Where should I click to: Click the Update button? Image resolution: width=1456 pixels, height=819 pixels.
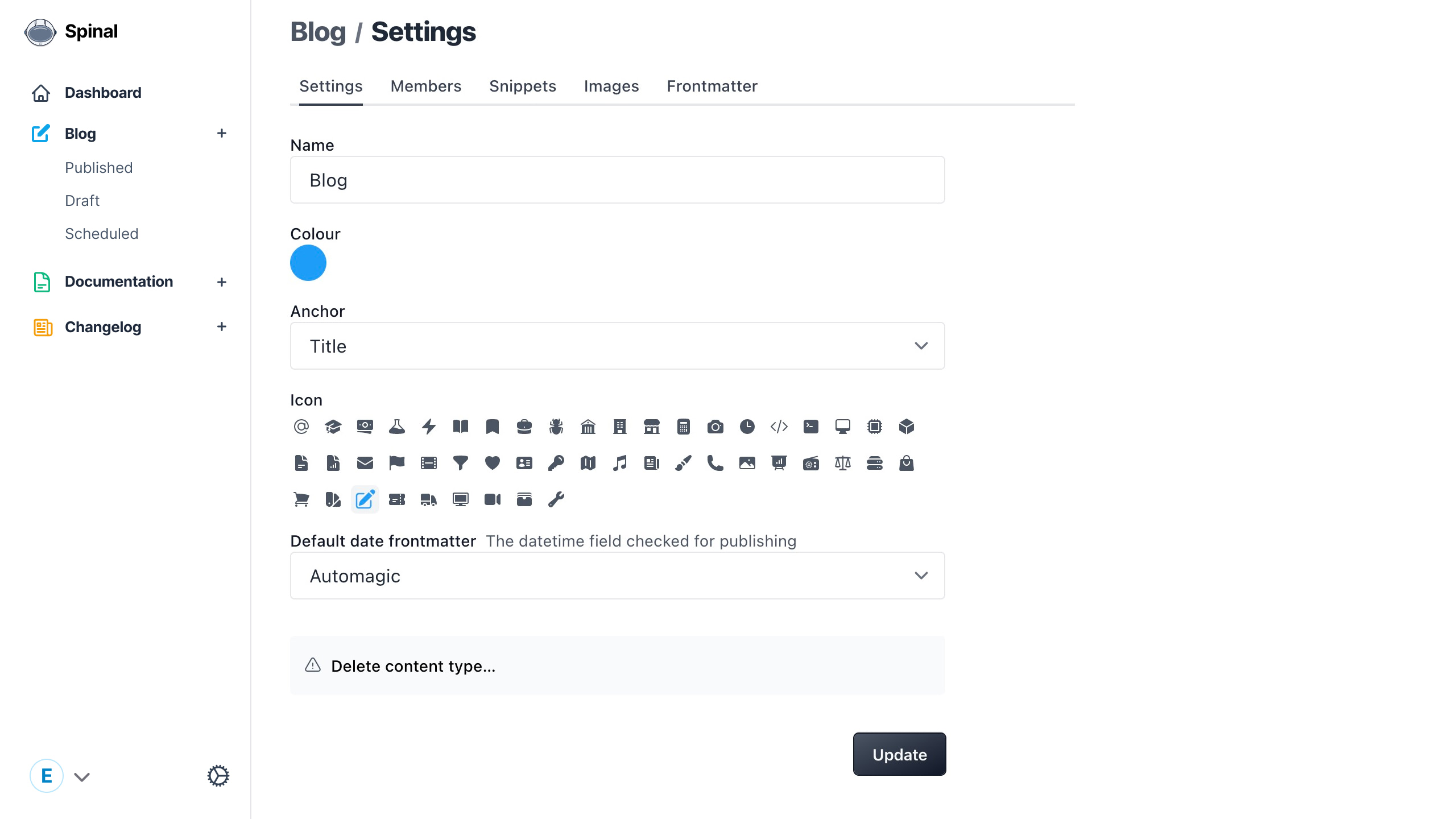coord(900,754)
